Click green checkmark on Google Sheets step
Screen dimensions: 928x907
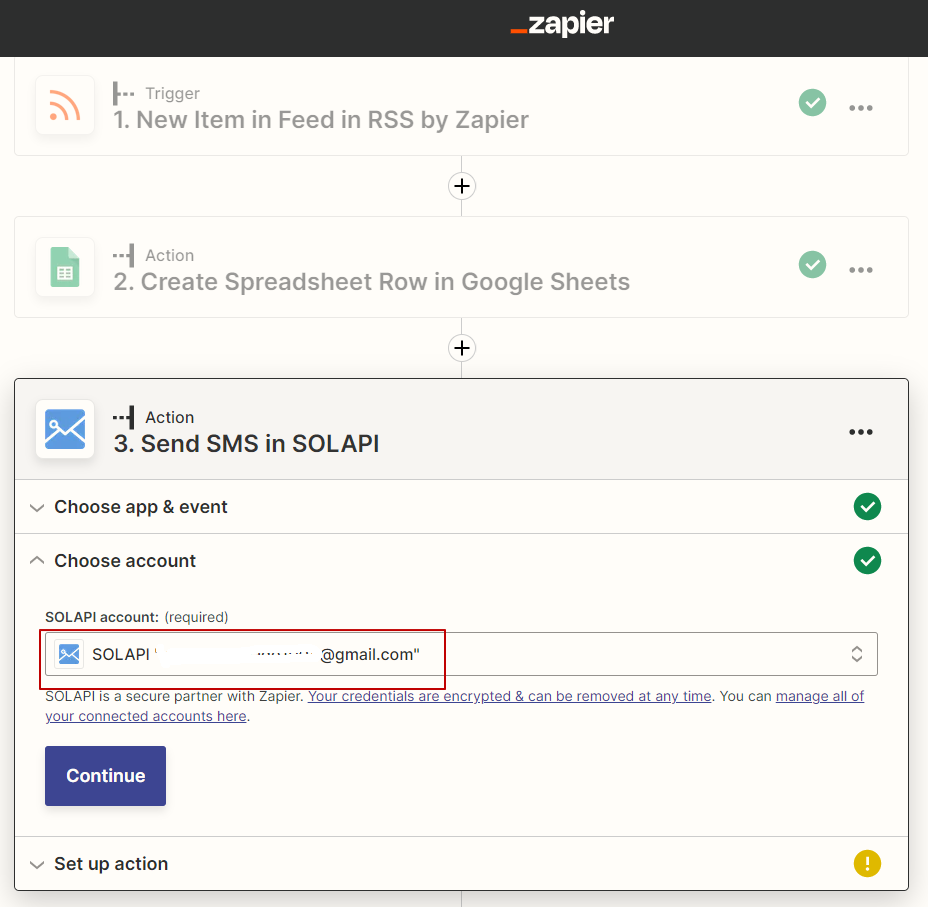tap(813, 264)
